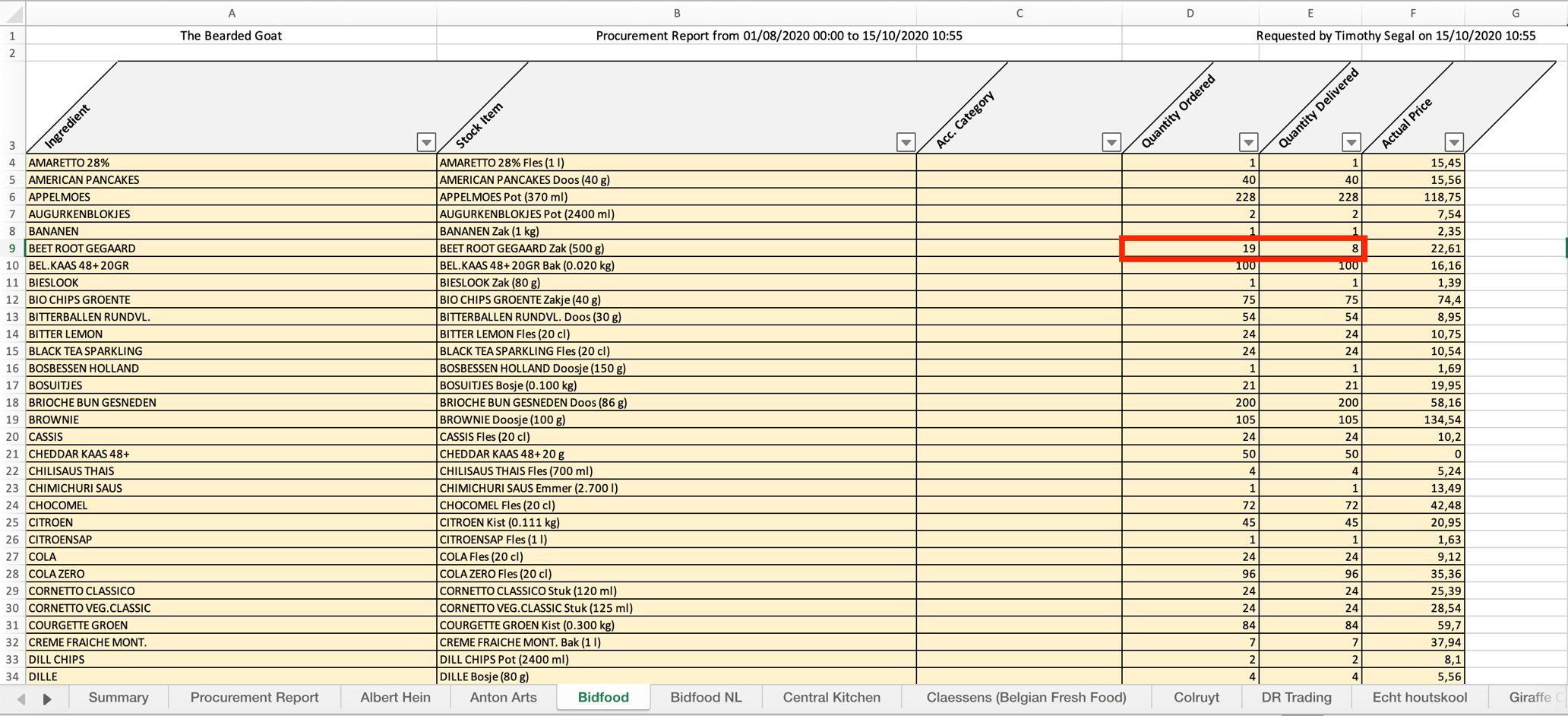Open the Claessens (Belgian Fresh Food) tab
This screenshot has width=1568, height=716.
point(1026,698)
